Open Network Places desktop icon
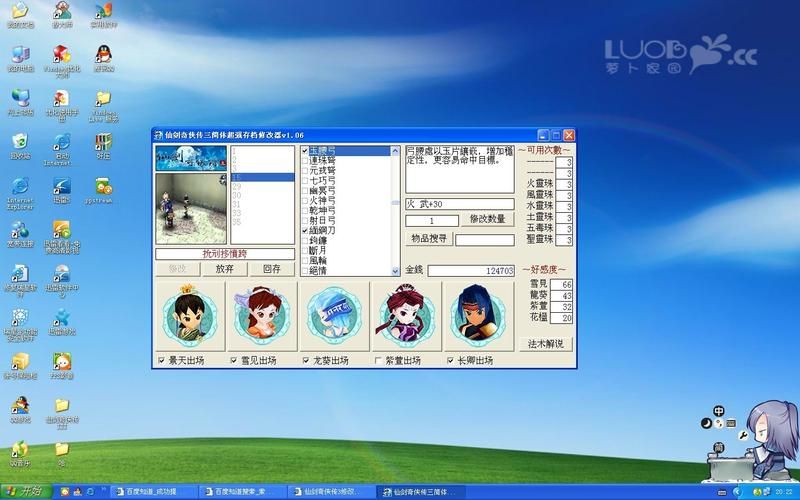800x500 pixels. 20,102
